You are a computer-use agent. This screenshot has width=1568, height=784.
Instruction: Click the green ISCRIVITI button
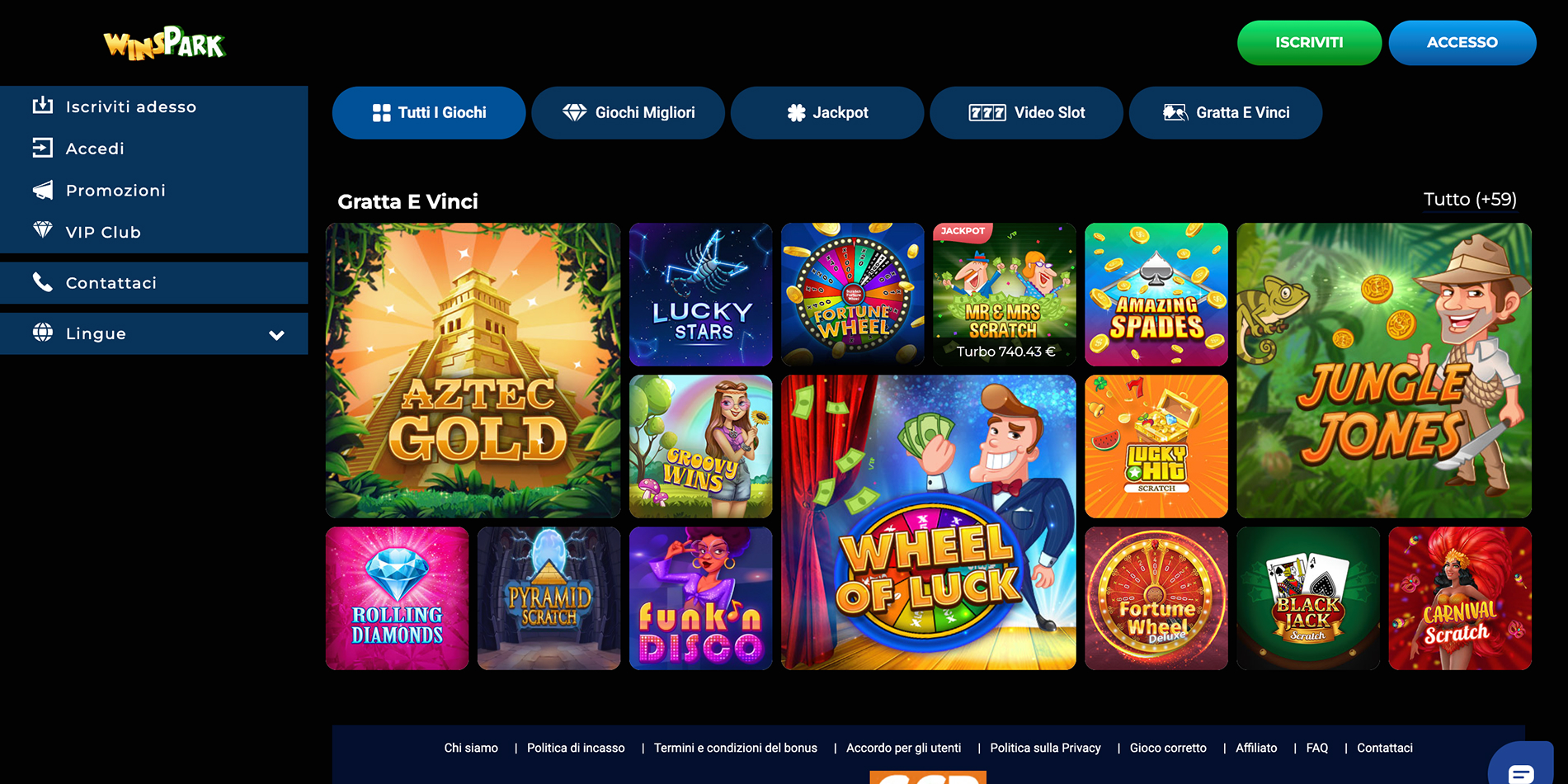[x=1309, y=43]
